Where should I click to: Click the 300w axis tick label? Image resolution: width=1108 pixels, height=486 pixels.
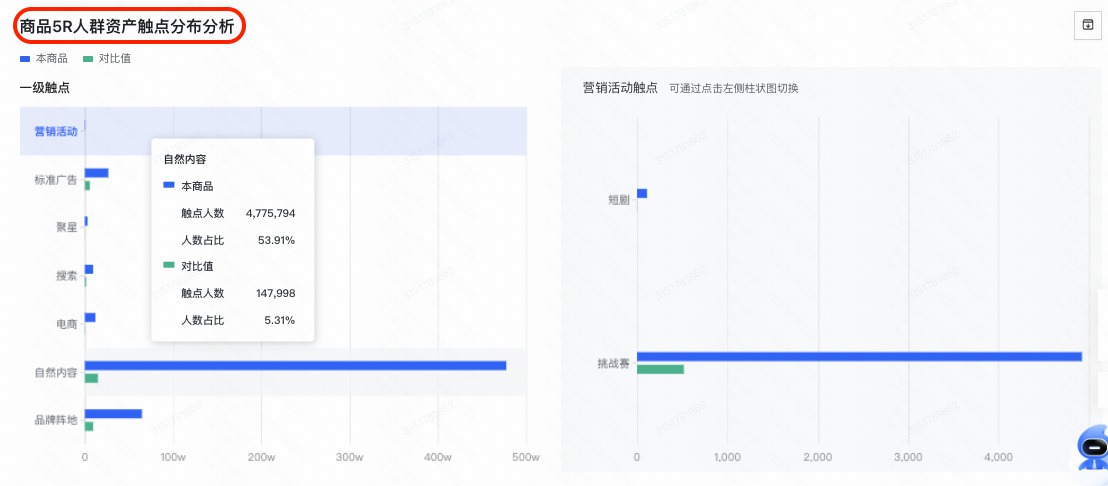click(349, 457)
